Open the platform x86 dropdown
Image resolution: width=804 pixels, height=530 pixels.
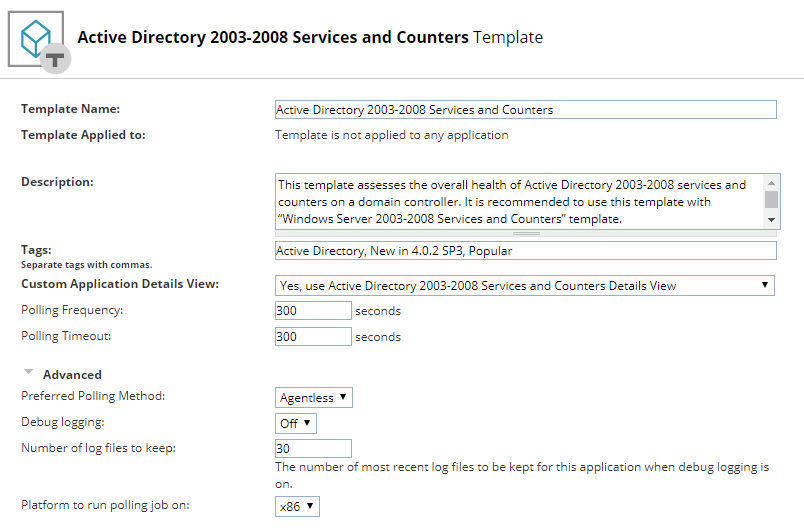coord(297,506)
